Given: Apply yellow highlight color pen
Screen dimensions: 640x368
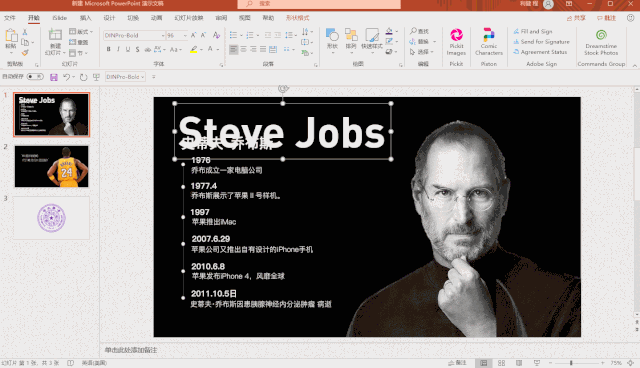Looking at the screenshot, I should [194, 49].
